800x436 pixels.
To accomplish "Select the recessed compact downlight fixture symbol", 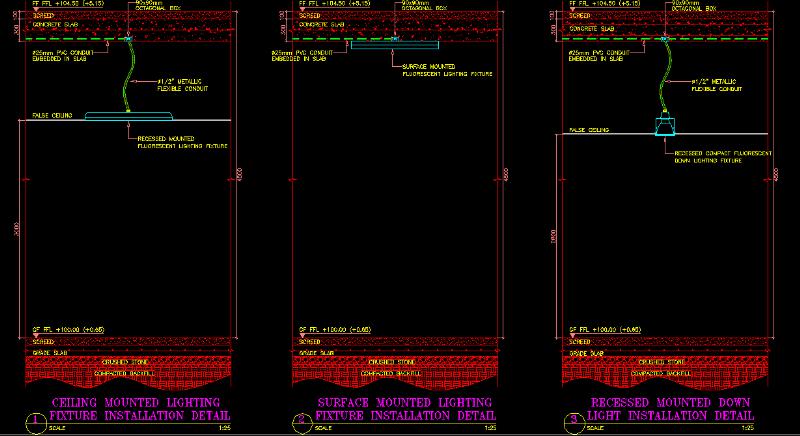I will (x=664, y=126).
